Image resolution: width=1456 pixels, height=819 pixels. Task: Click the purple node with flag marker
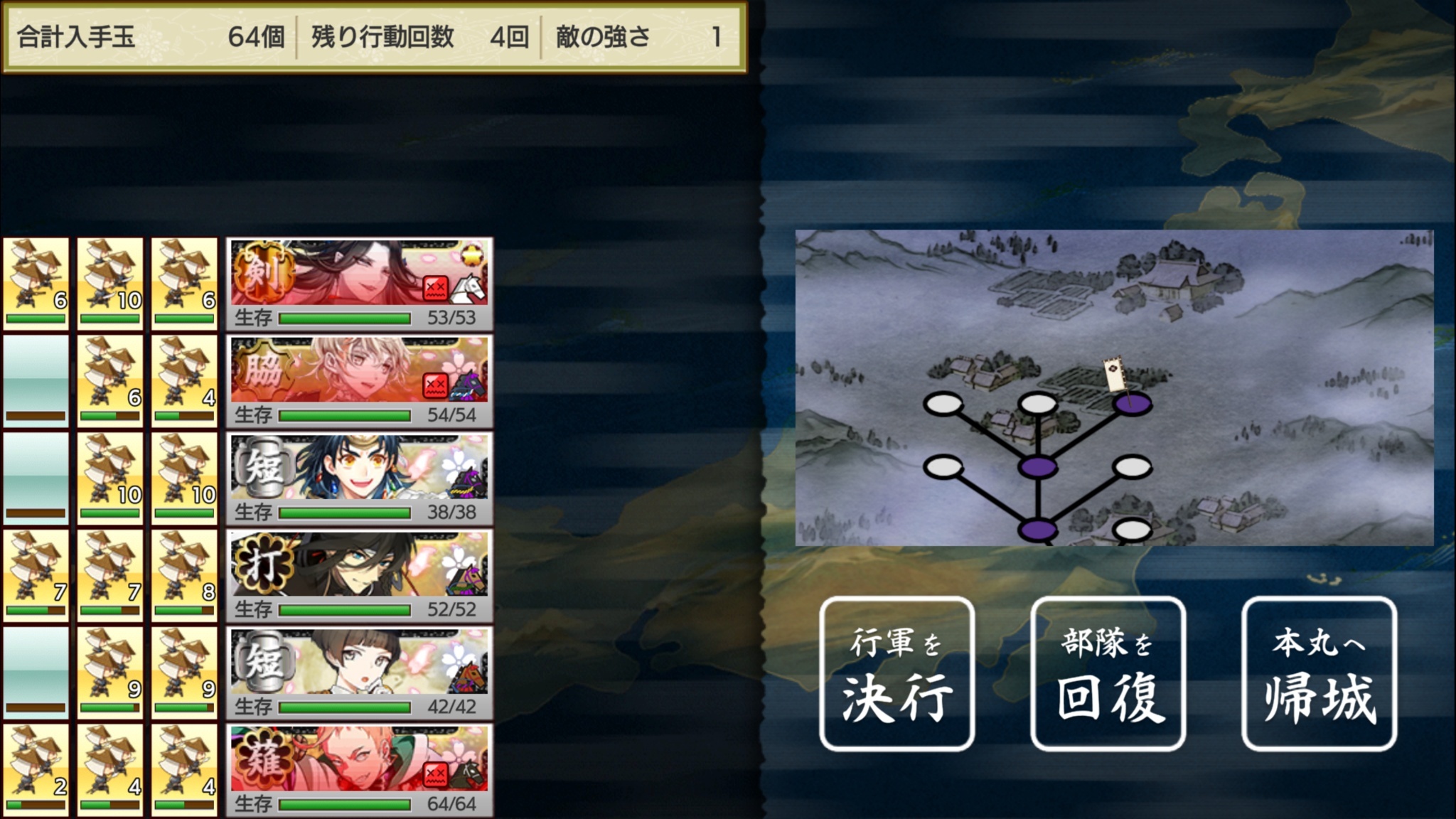(x=1132, y=403)
